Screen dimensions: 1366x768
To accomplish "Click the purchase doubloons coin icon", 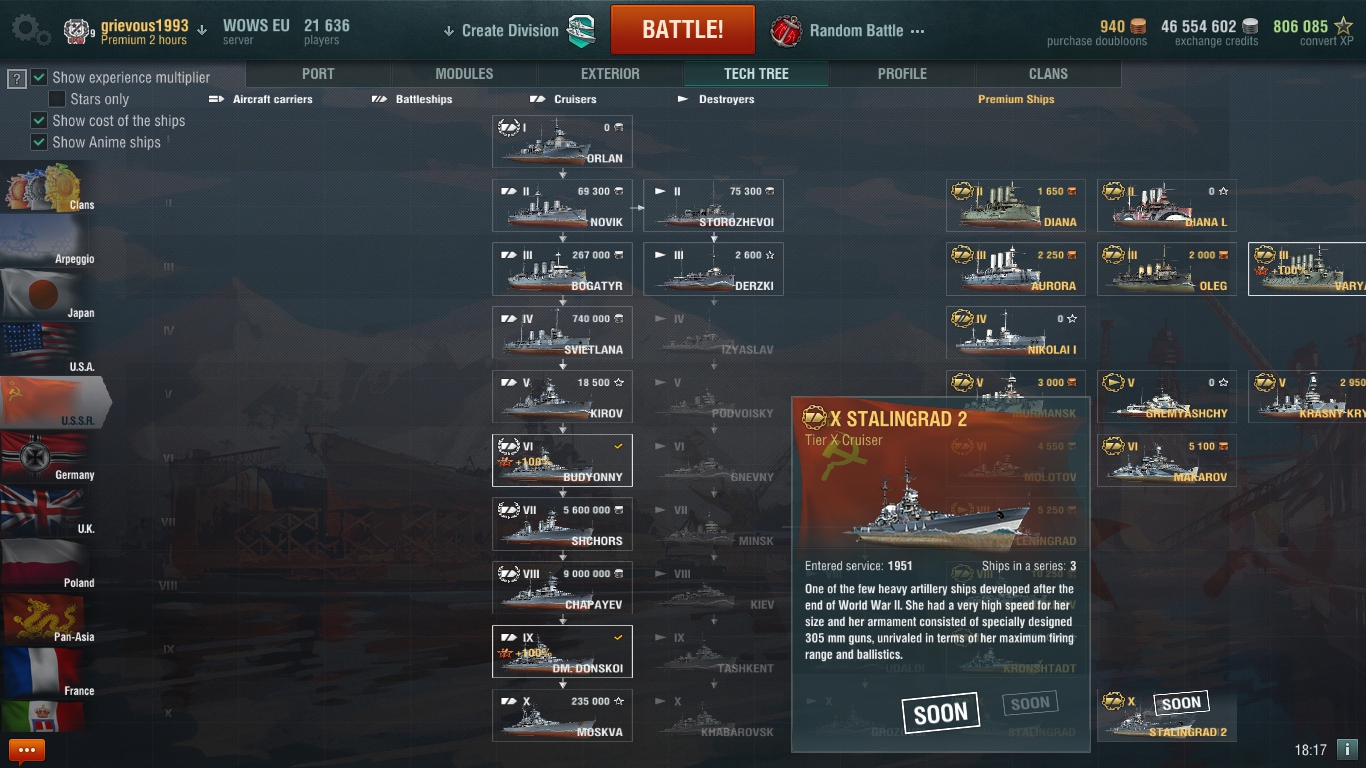I will point(1138,26).
